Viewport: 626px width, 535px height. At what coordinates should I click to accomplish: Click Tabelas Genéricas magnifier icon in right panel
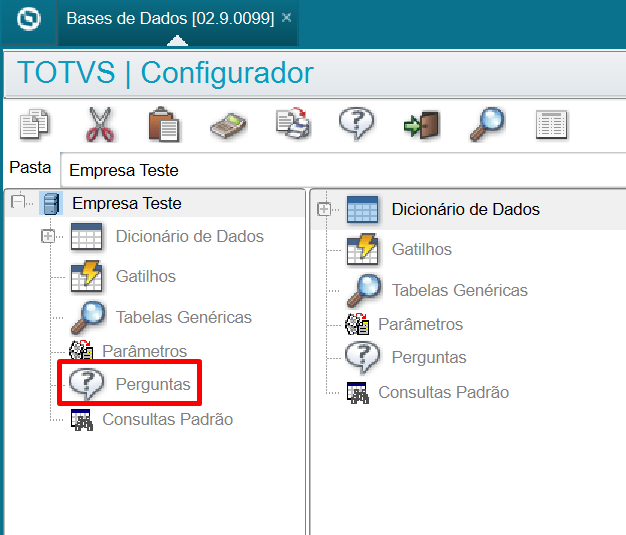(x=364, y=290)
